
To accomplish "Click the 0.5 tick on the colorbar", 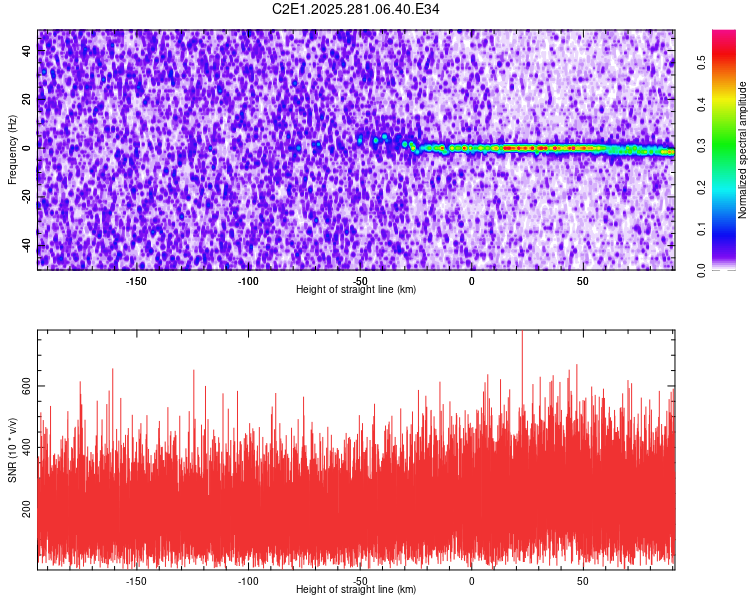I will coord(701,60).
